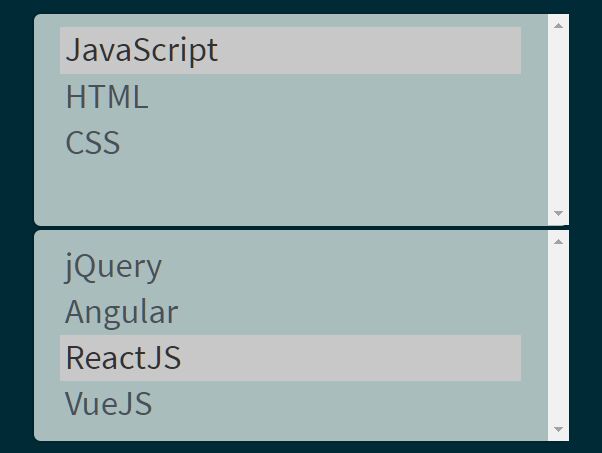This screenshot has height=453, width=602.
Task: Click the blank row right of Angular
Action: click(350, 312)
